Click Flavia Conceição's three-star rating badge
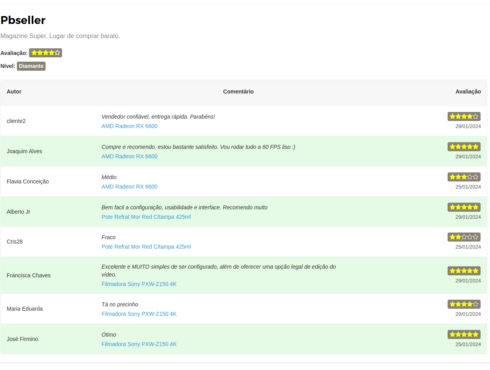The width and height of the screenshot is (490, 370). pyautogui.click(x=464, y=177)
